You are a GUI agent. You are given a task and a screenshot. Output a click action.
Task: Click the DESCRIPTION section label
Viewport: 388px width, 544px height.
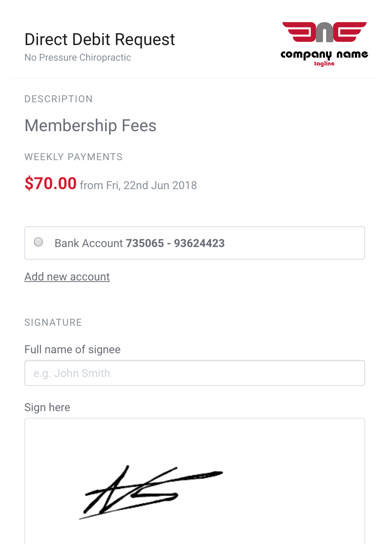[59, 99]
